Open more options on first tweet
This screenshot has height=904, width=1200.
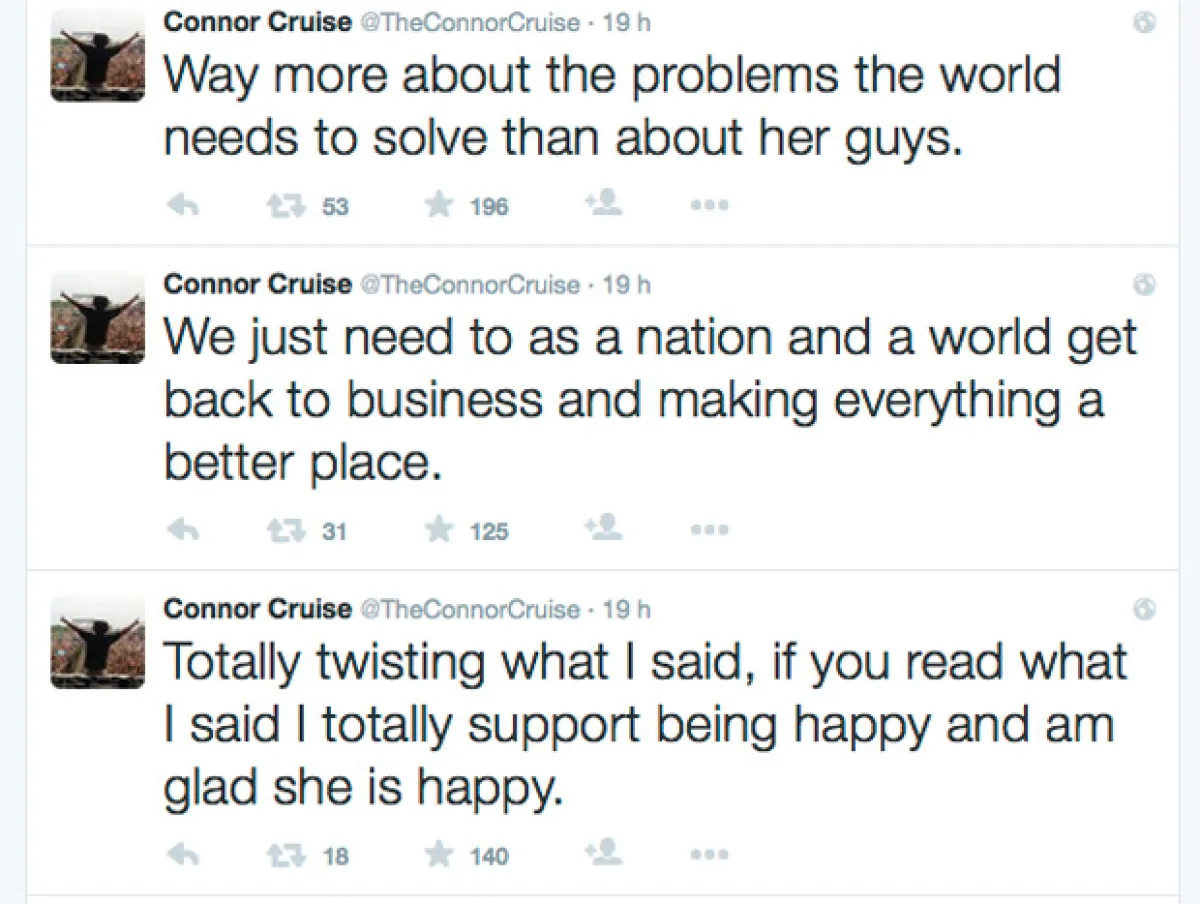click(710, 207)
